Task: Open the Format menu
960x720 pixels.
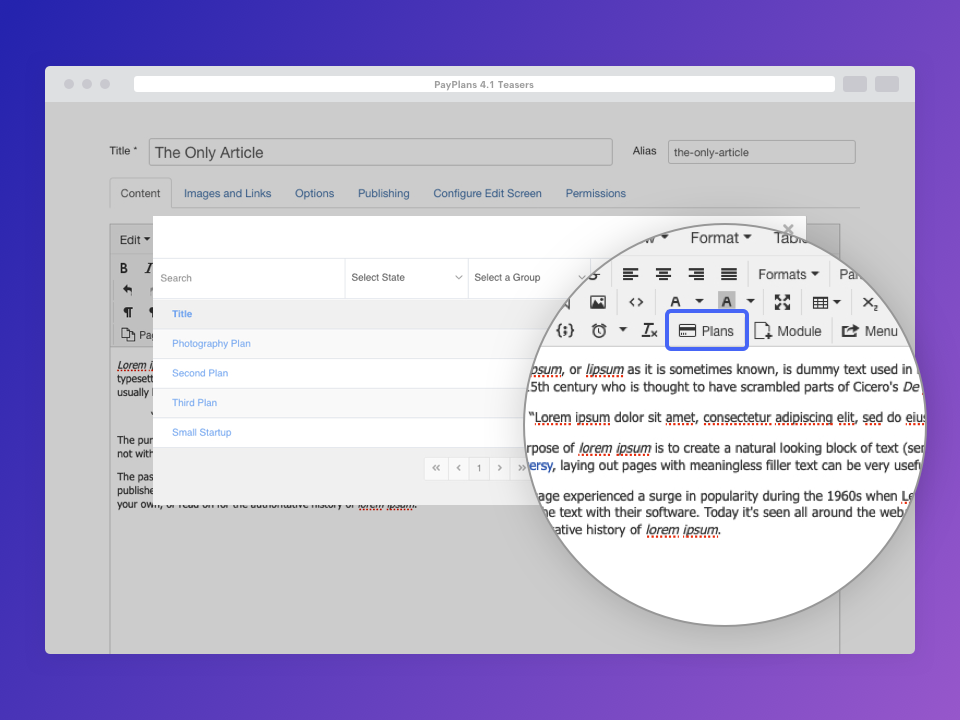Action: click(720, 238)
